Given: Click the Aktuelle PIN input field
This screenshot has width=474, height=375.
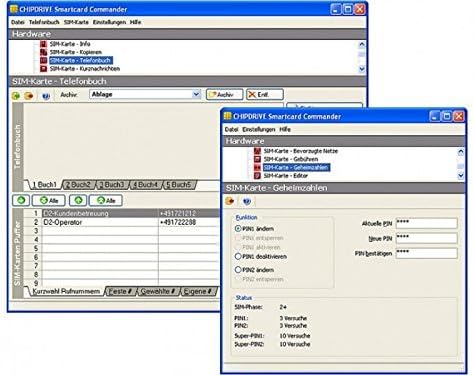Looking at the screenshot, I should [426, 223].
